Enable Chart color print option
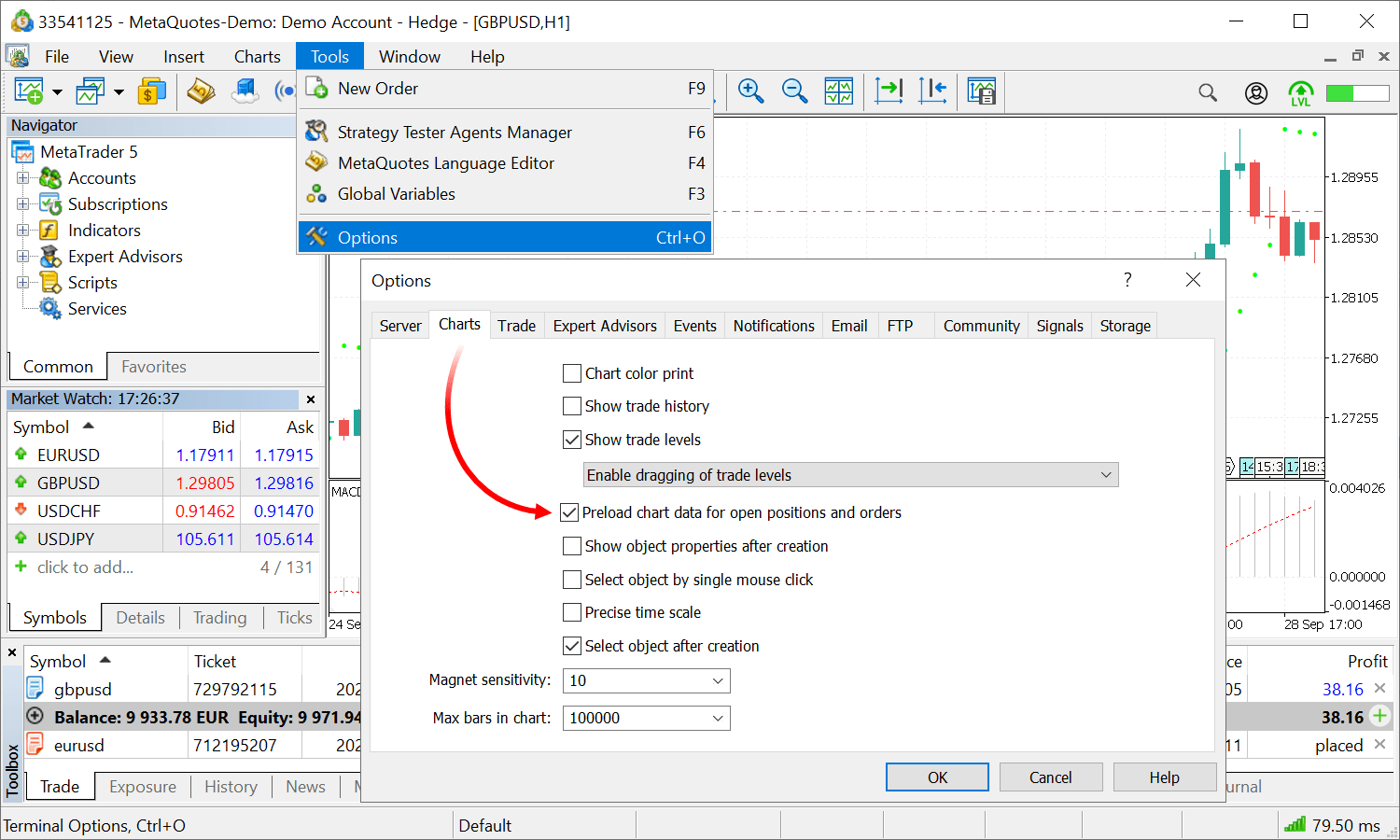 (x=572, y=373)
